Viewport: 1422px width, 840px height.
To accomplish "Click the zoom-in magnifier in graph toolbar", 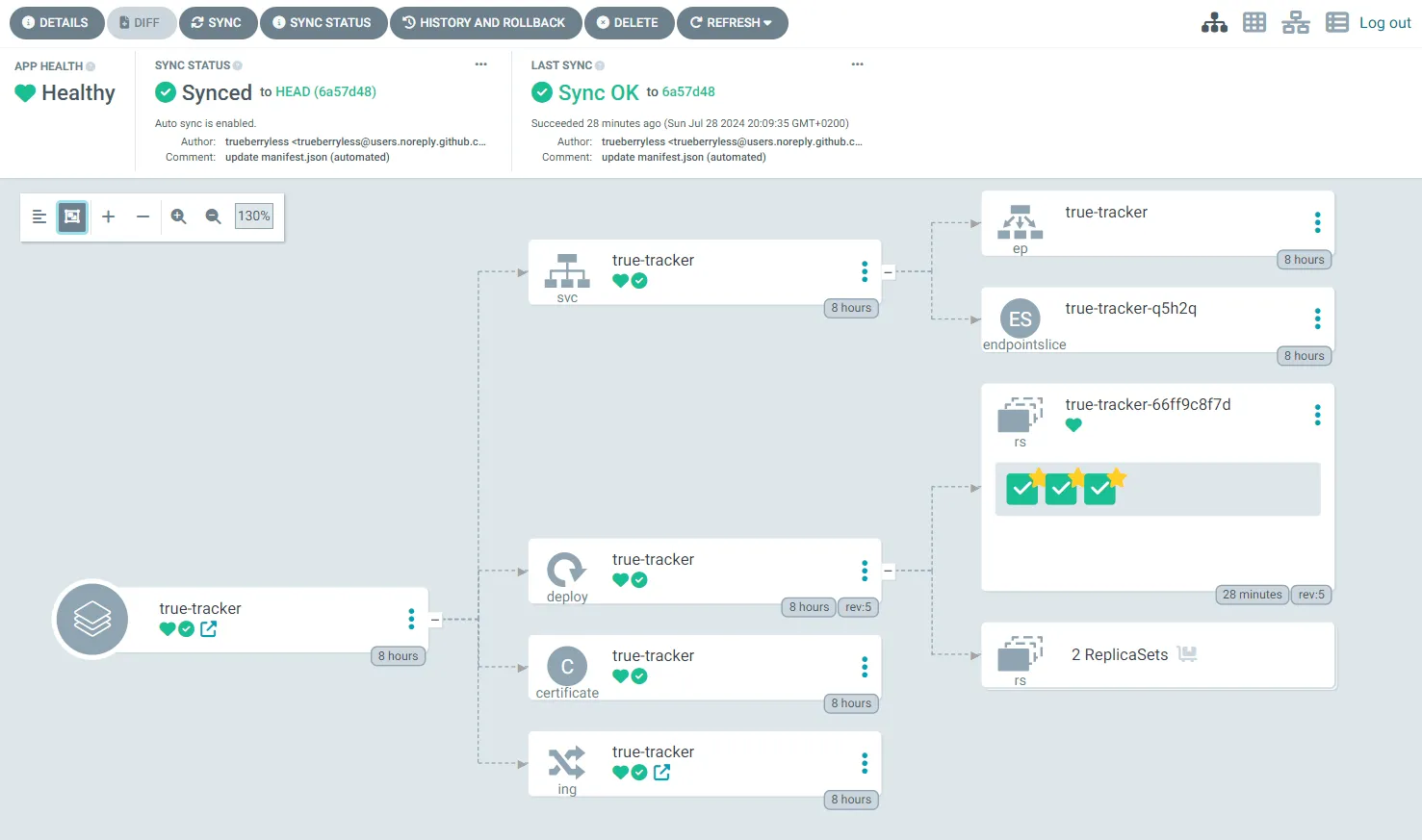I will coord(178,216).
